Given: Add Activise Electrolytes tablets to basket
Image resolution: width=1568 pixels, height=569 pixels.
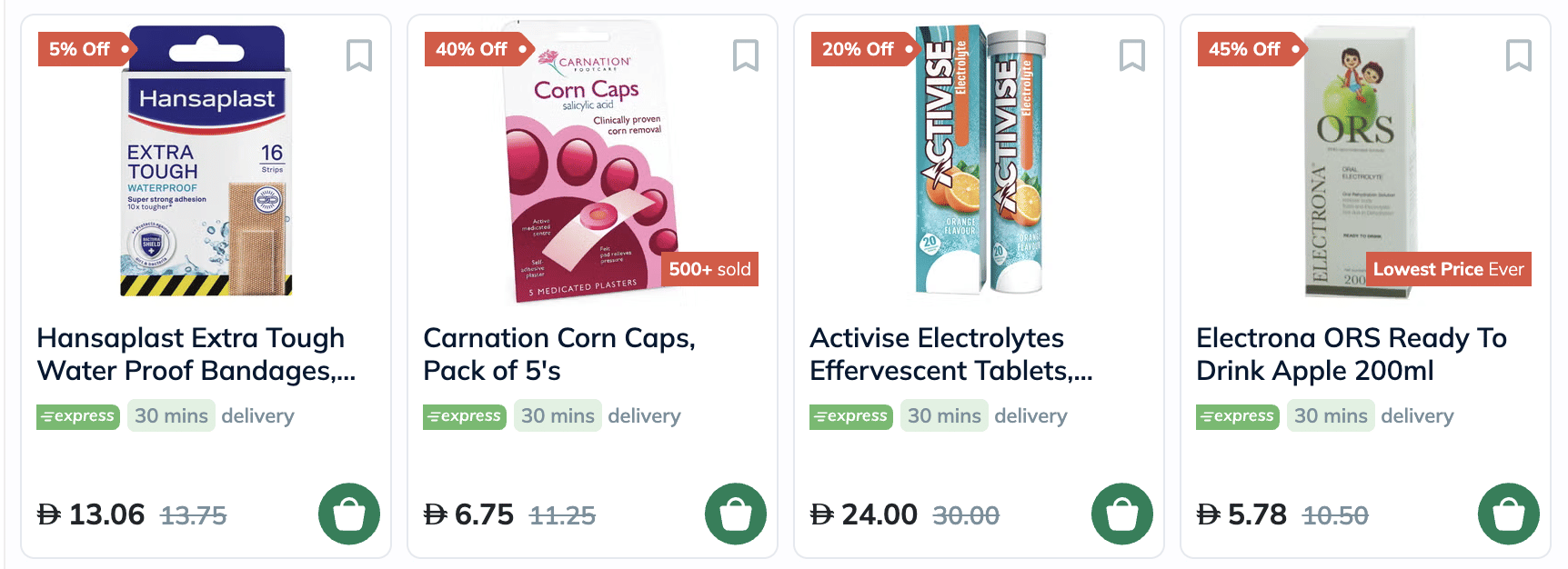Looking at the screenshot, I should click(1121, 514).
